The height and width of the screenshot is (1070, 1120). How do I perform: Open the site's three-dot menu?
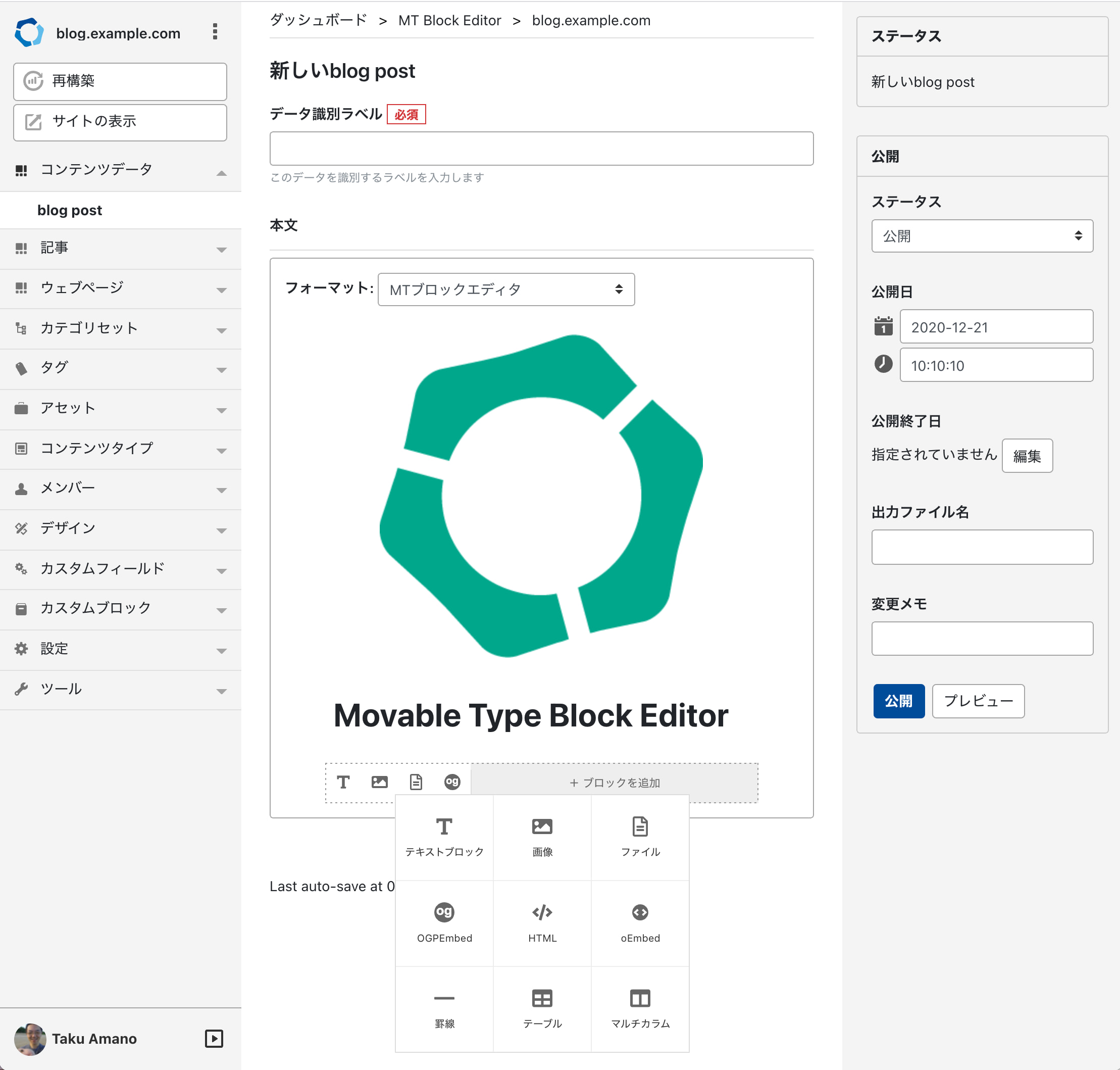tap(215, 32)
